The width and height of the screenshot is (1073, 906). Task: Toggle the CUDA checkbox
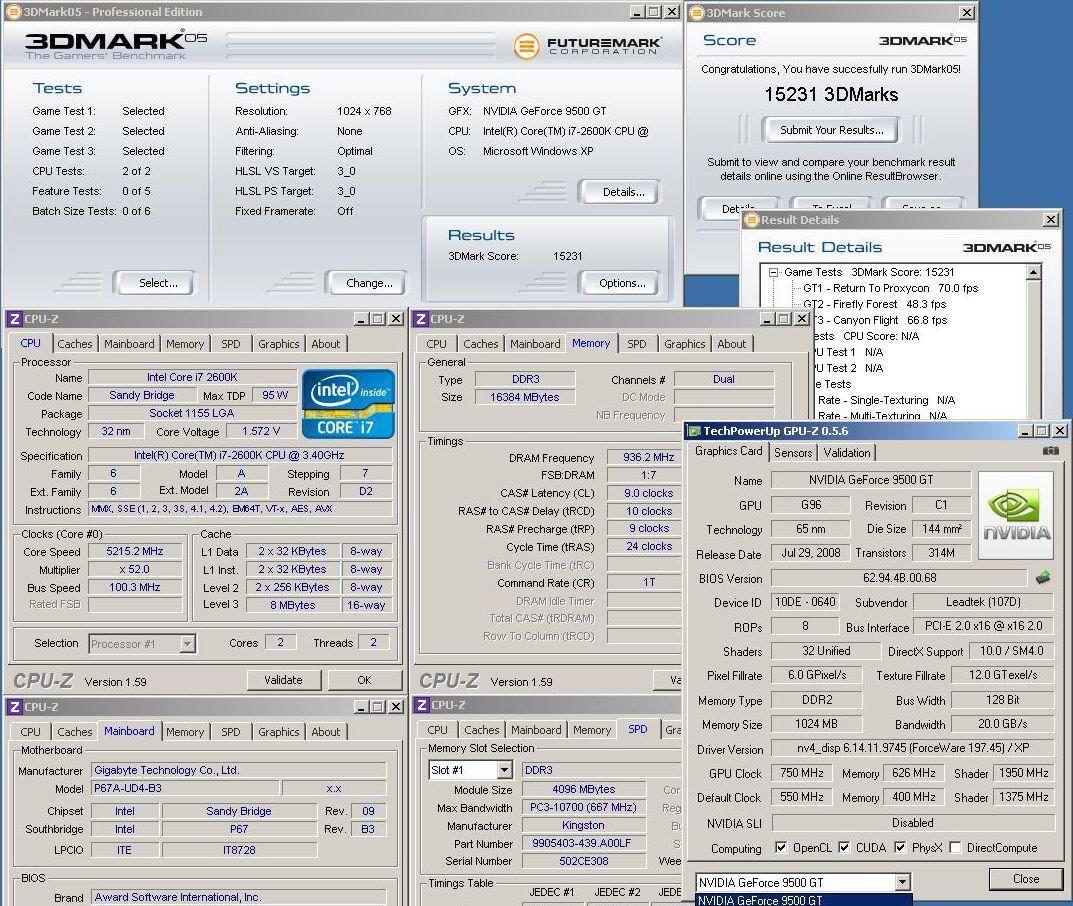(844, 847)
